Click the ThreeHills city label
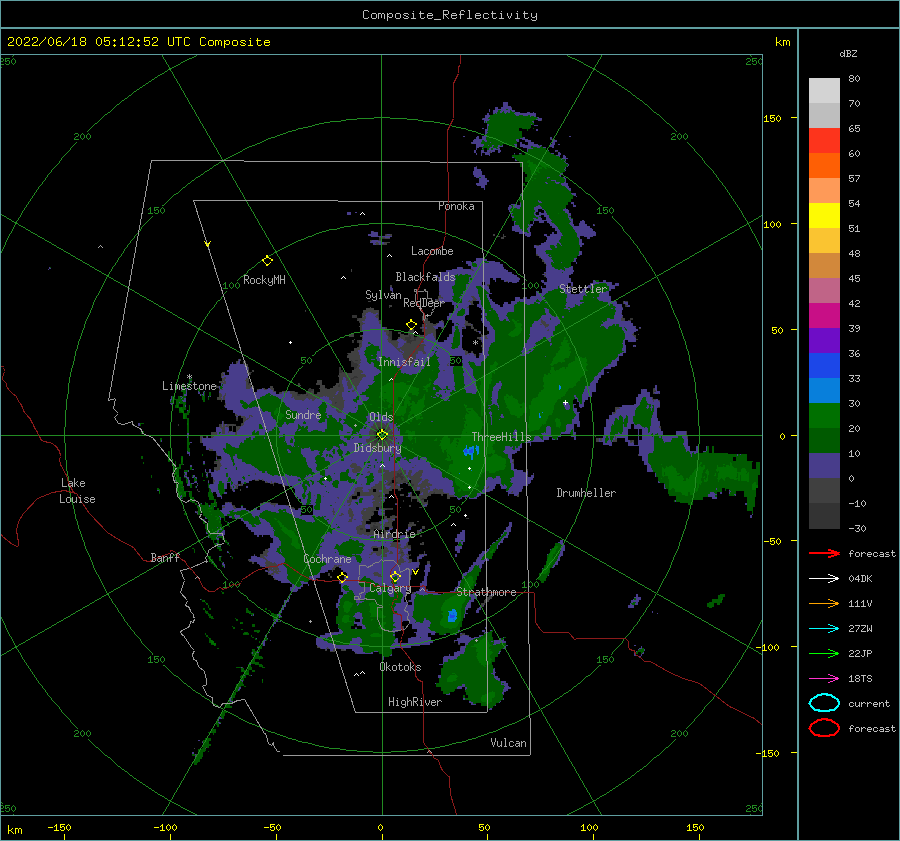Screen dimensions: 900x841 (x=502, y=437)
